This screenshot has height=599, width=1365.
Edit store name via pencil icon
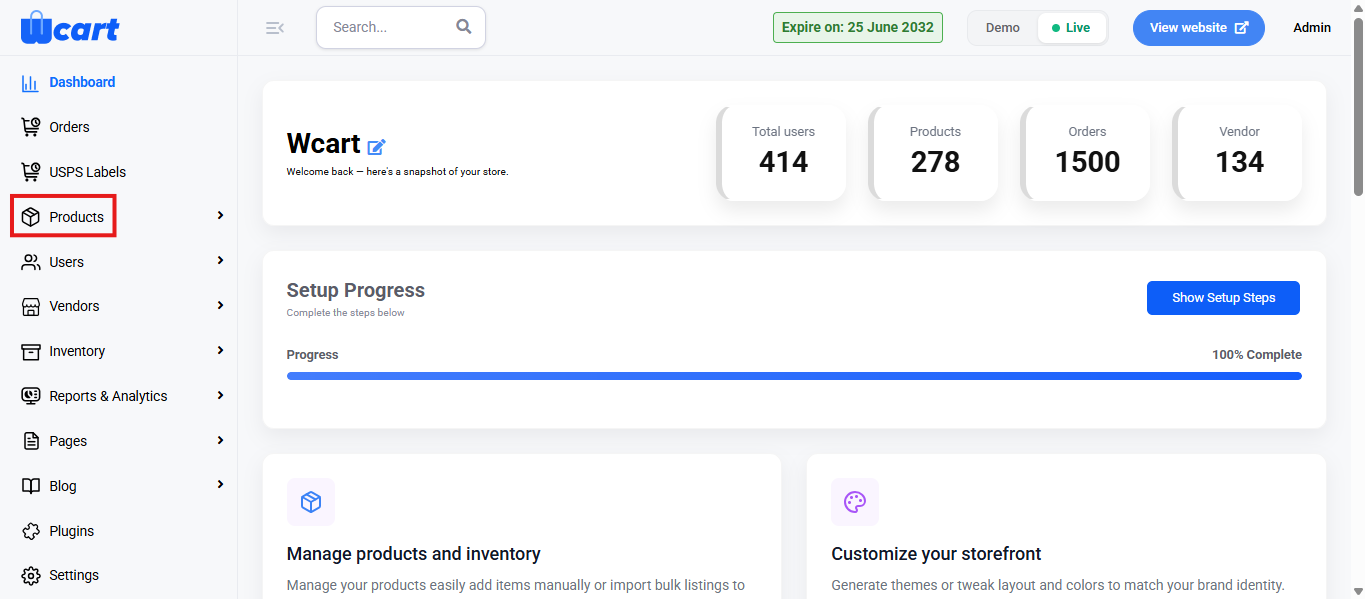coord(376,147)
